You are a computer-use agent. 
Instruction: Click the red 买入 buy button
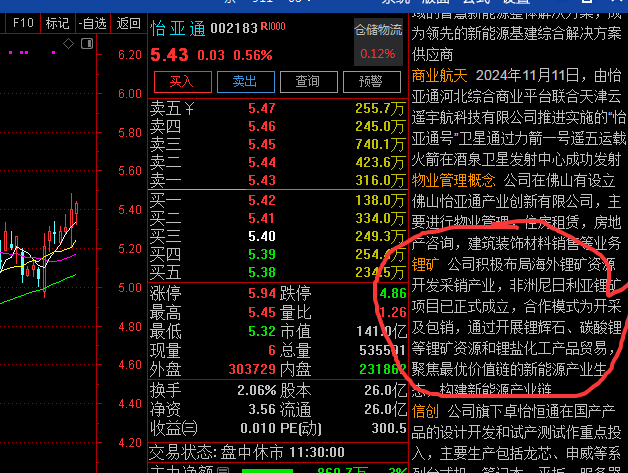point(183,82)
